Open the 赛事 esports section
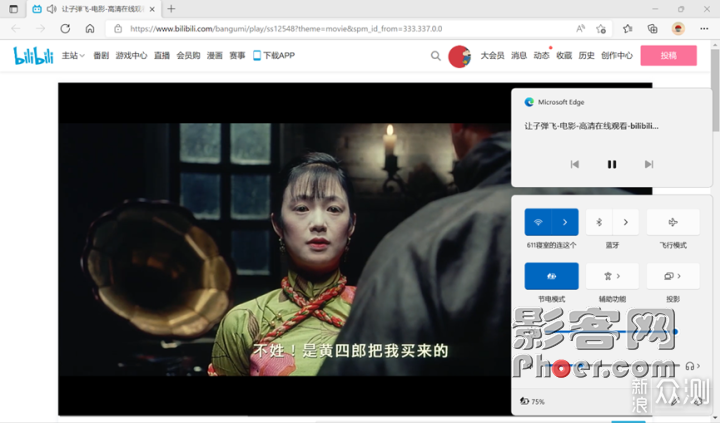720x423 pixels. point(237,56)
